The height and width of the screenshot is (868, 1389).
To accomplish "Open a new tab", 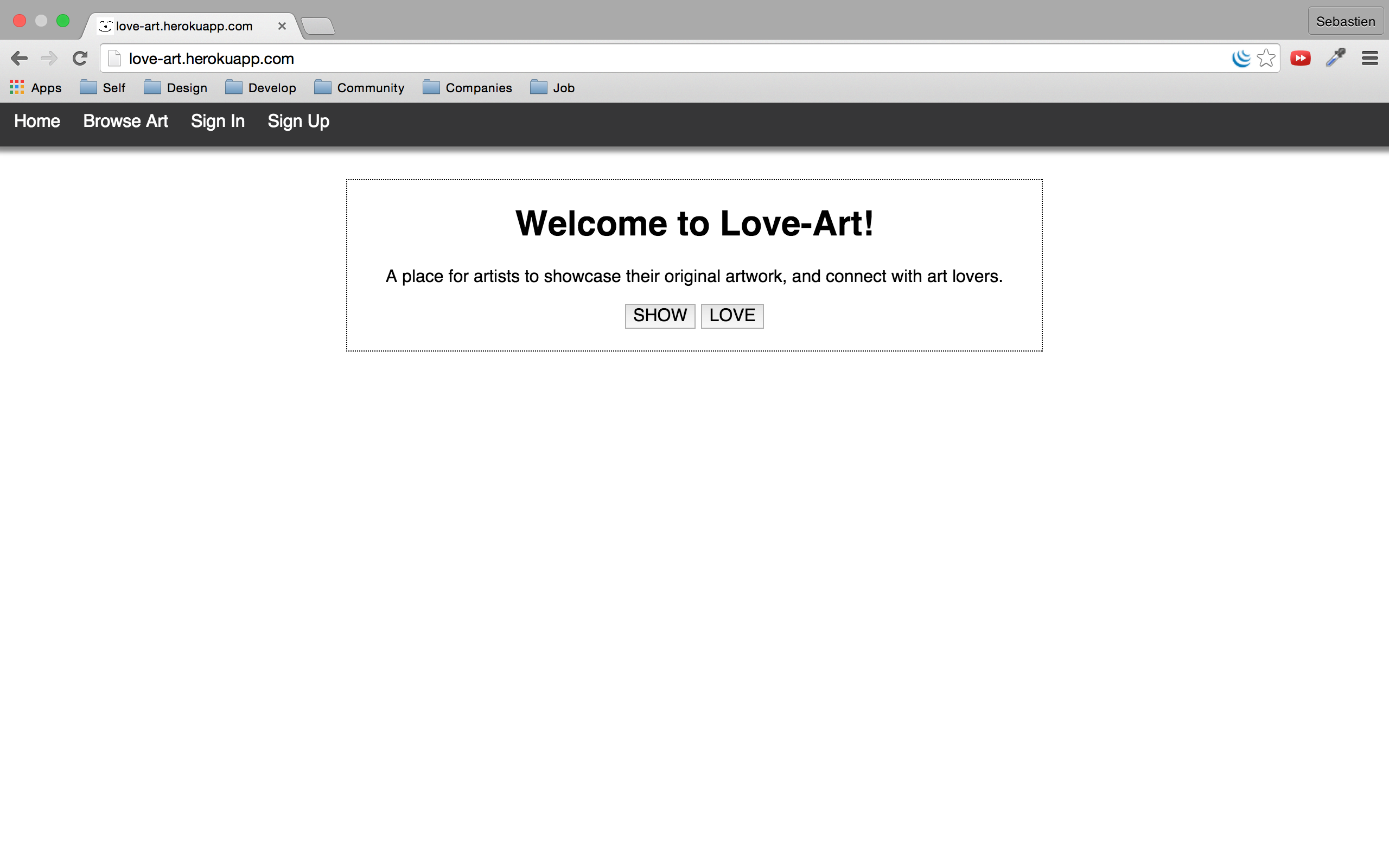I will point(318,27).
